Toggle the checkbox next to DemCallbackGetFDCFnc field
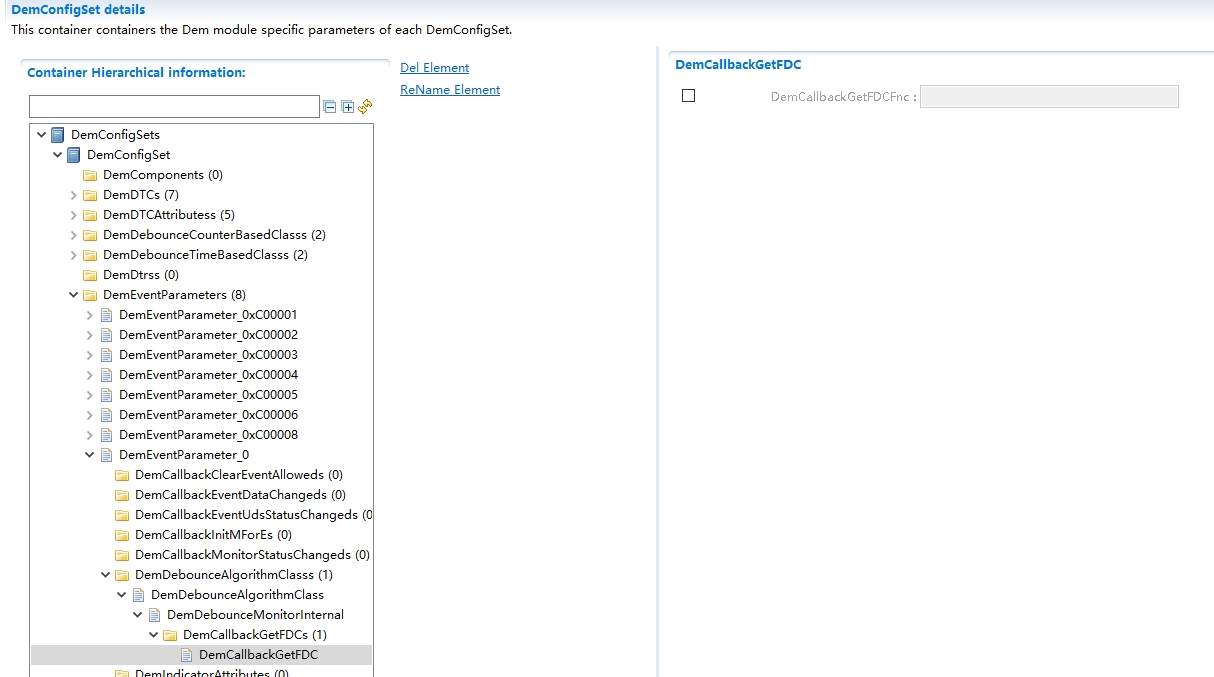Screen dimensions: 1214x677 click(687, 95)
